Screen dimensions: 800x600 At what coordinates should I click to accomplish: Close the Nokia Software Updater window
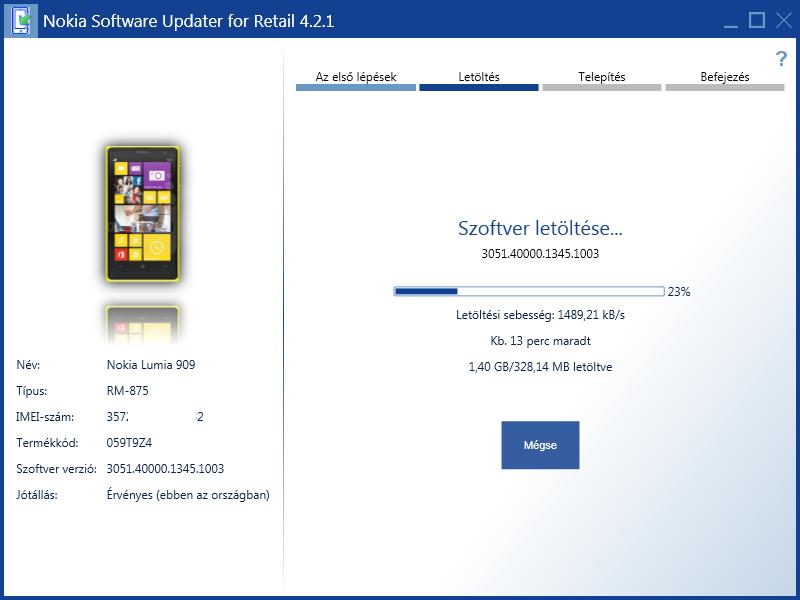coord(784,20)
